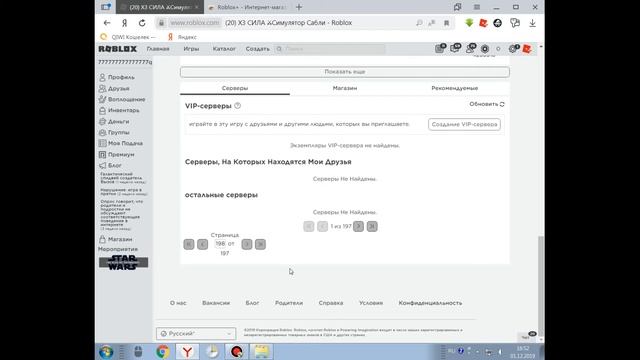Open the Yandex home button next to back
This screenshot has height=360, width=640.
coord(124,23)
